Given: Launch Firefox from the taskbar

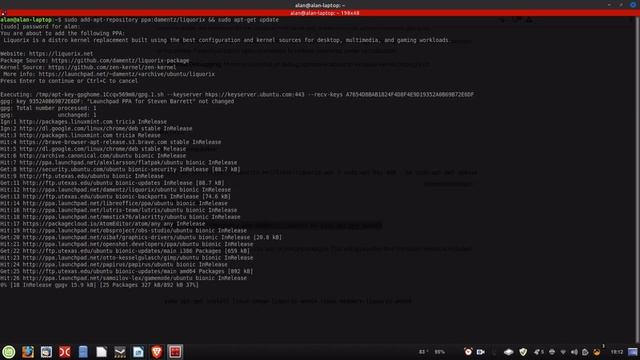Looking at the screenshot, I should [x=28, y=352].
